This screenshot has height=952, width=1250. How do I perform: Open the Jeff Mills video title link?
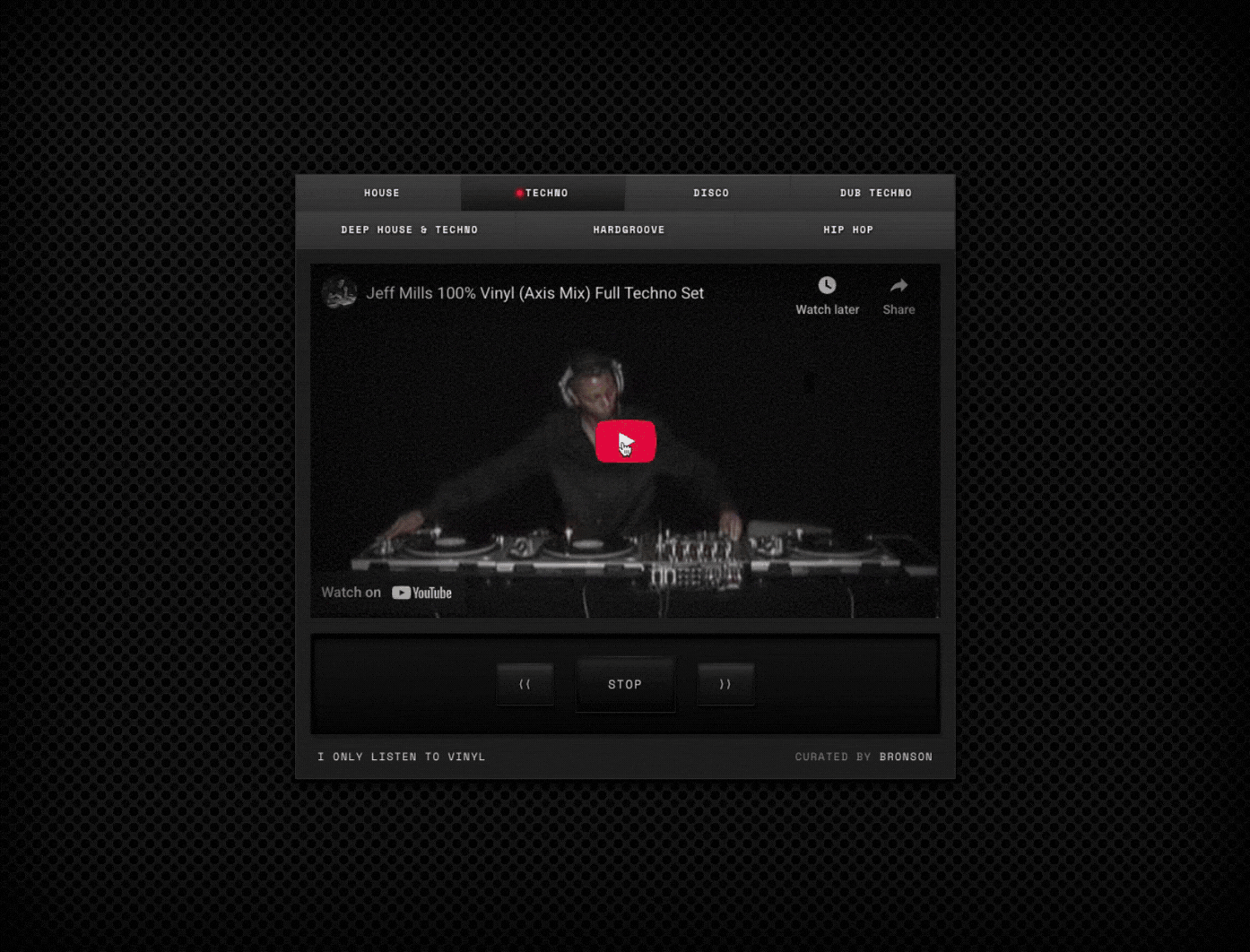534,293
